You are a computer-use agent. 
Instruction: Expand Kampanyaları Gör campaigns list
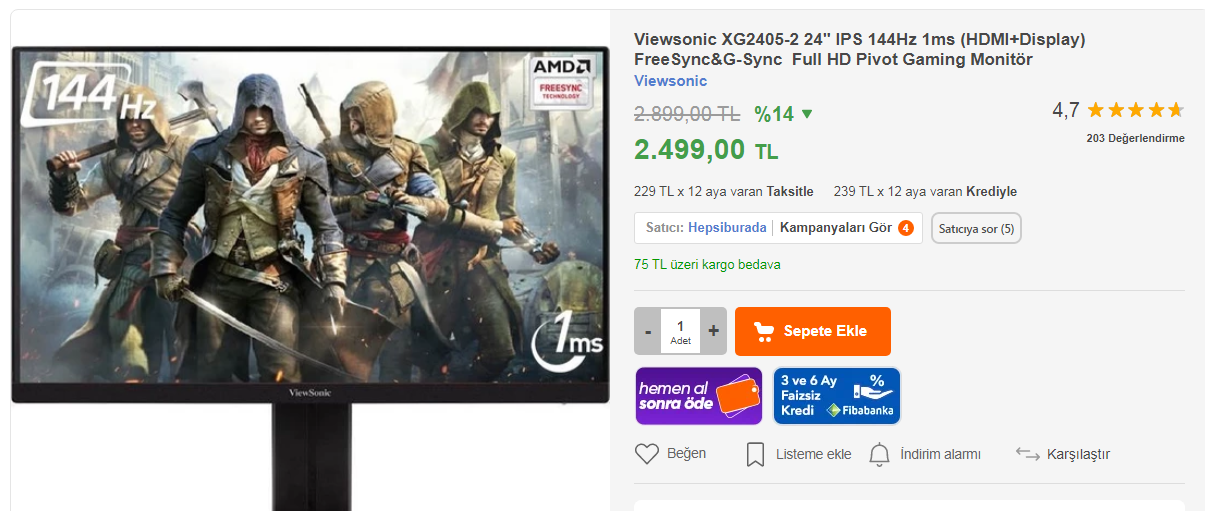pyautogui.click(x=836, y=228)
